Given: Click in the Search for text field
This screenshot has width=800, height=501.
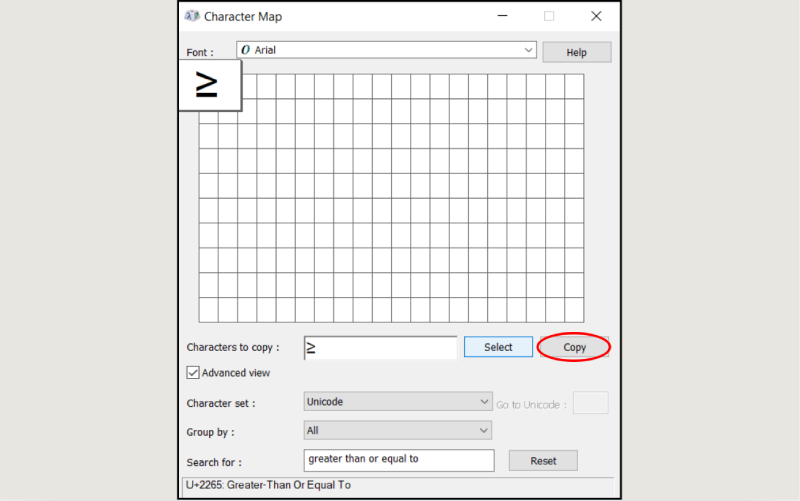Looking at the screenshot, I should click(398, 460).
